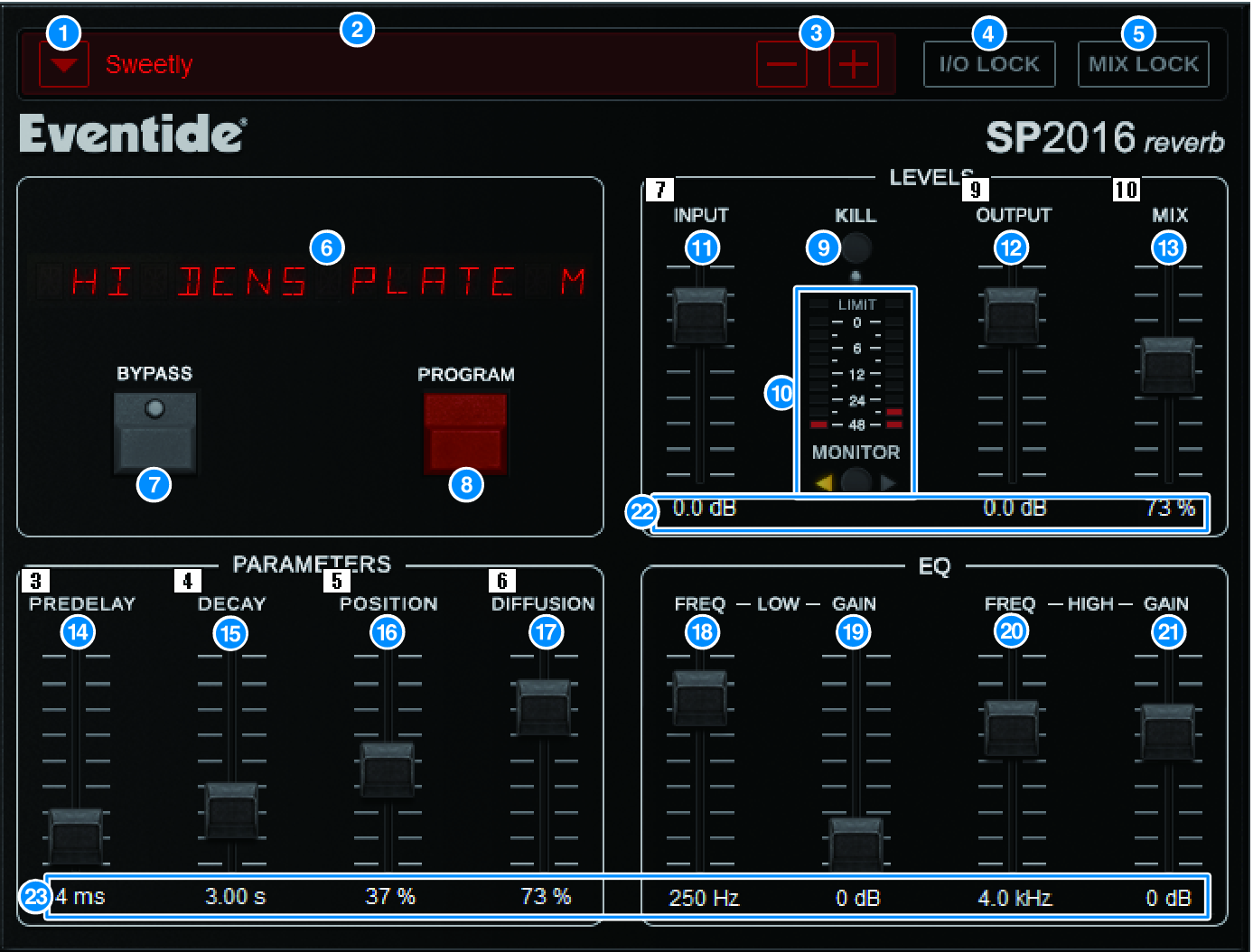Toggle the BYPASS button
Screen dimensions: 1253x952
pos(154,434)
